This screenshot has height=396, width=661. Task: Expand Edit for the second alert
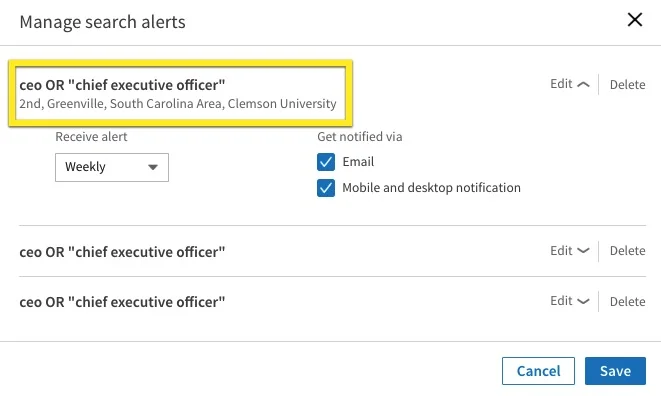coord(570,251)
